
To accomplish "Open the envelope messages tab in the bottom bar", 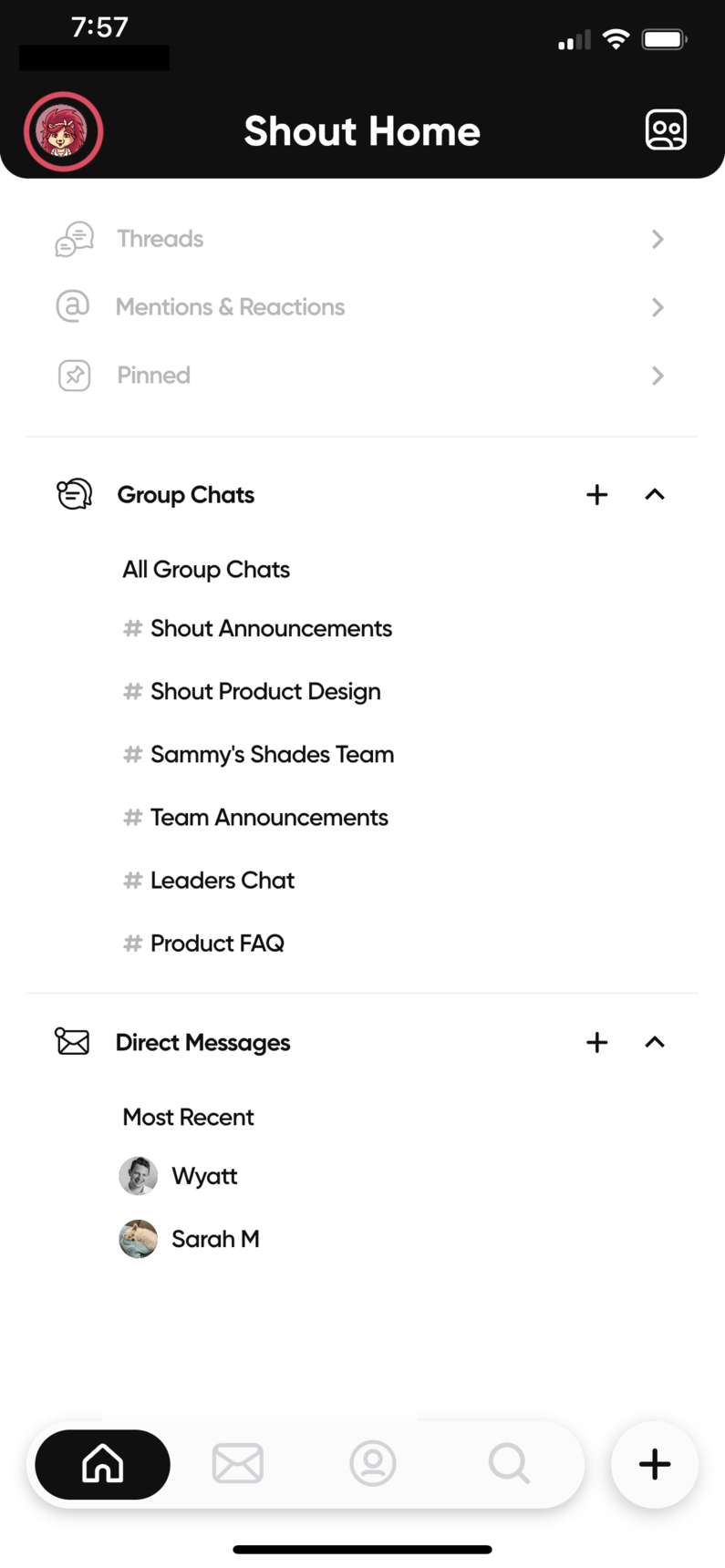I will pyautogui.click(x=238, y=1464).
